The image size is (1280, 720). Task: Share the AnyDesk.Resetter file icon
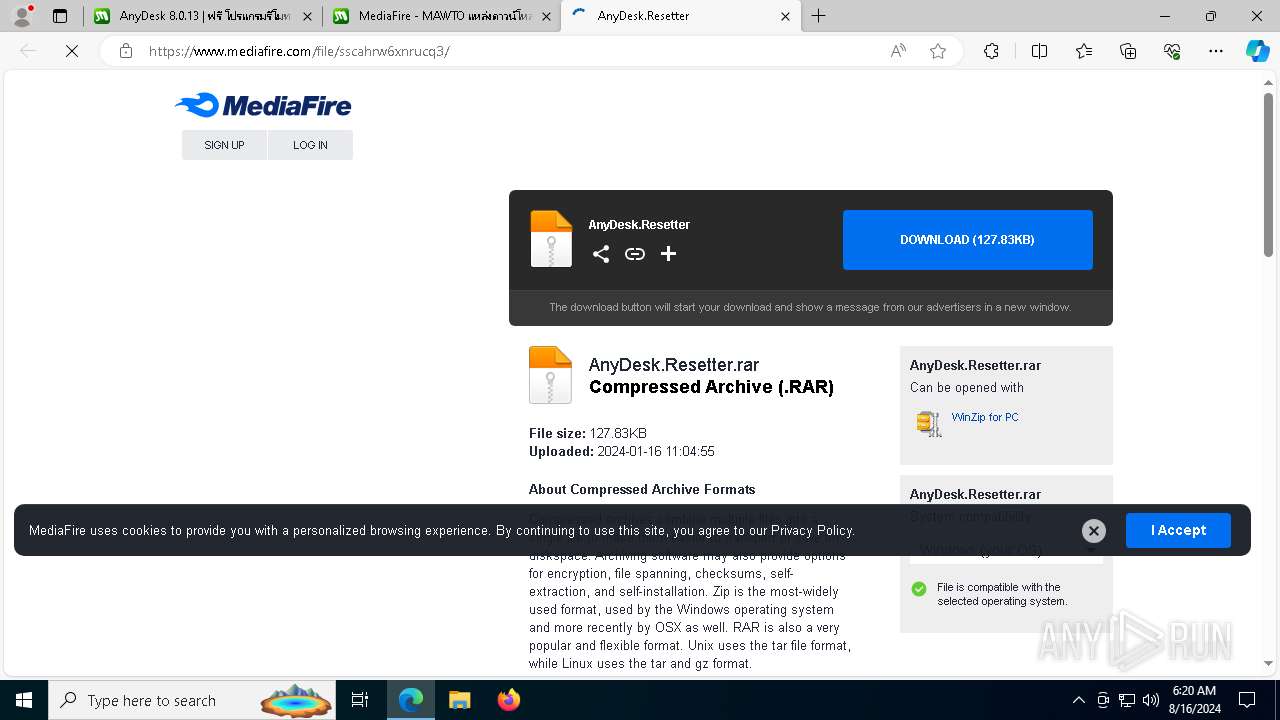point(601,254)
